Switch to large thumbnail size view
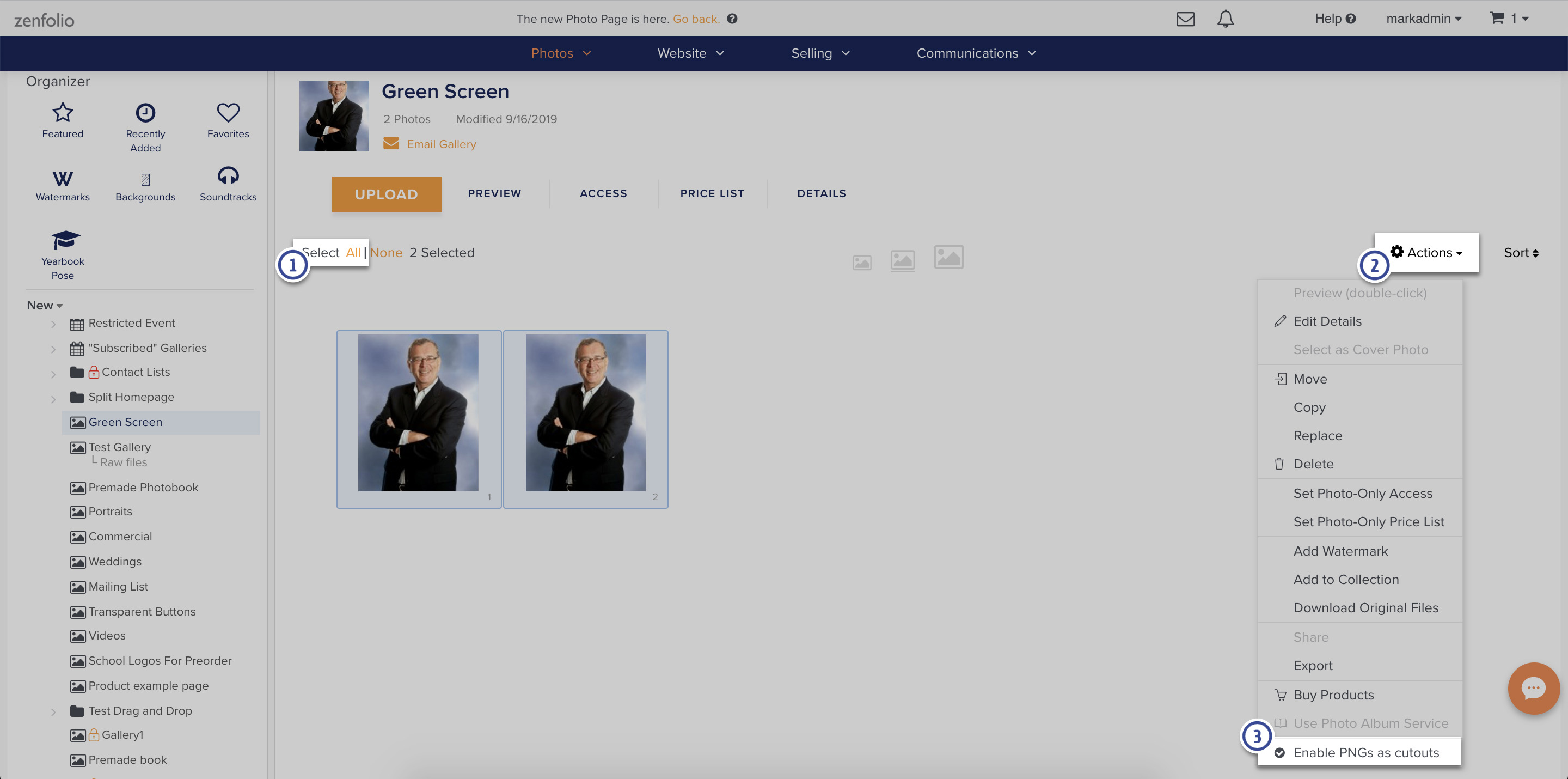The image size is (1568, 779). coord(948,257)
